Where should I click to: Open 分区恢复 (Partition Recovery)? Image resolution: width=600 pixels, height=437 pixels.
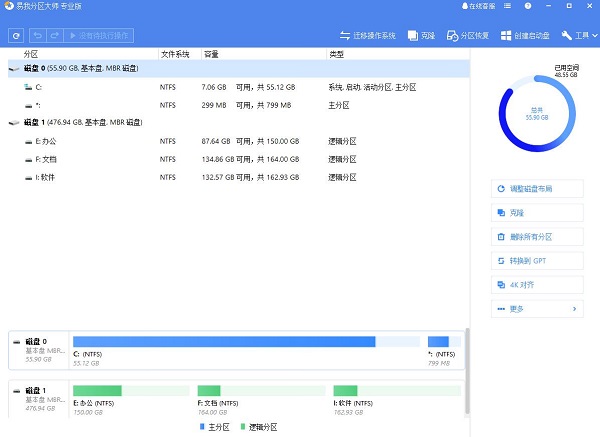[x=468, y=36]
